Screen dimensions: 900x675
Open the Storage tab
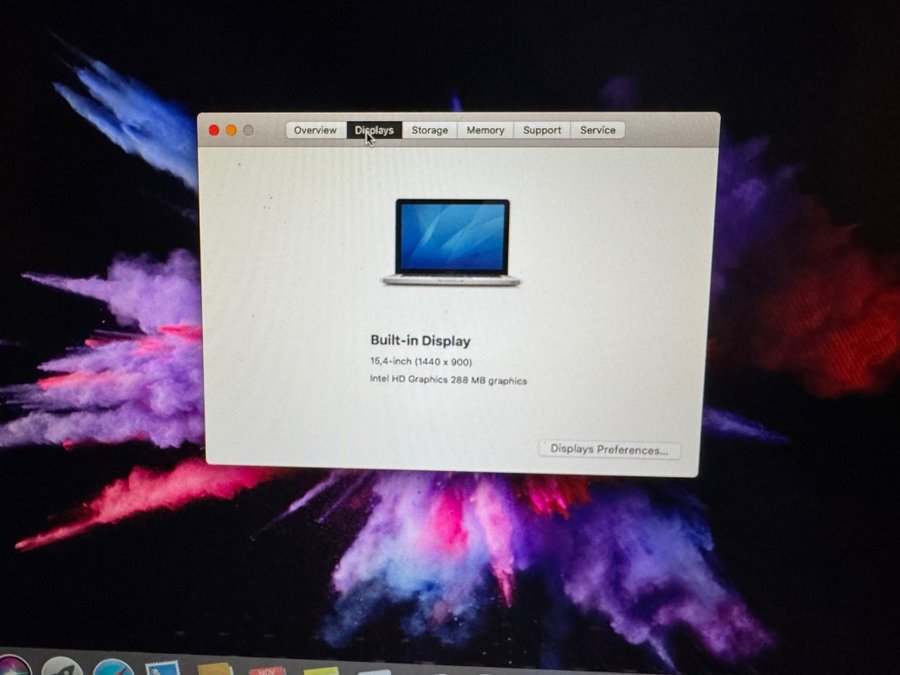click(430, 130)
